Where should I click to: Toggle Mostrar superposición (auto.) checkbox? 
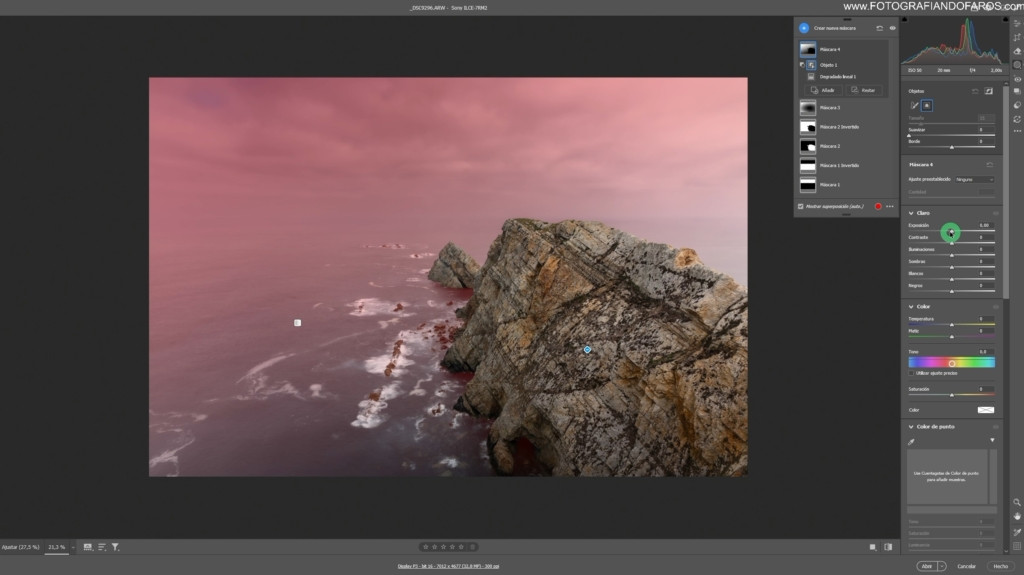[x=801, y=206]
